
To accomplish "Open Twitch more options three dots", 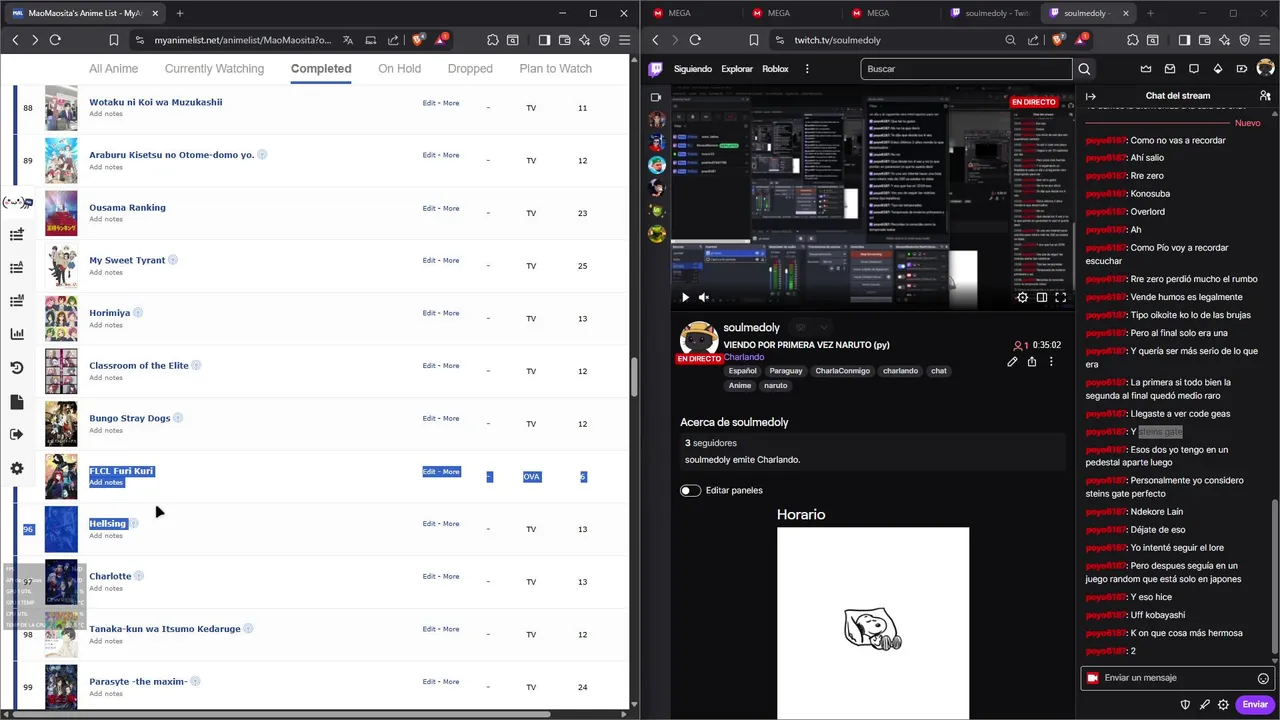I will tap(807, 69).
